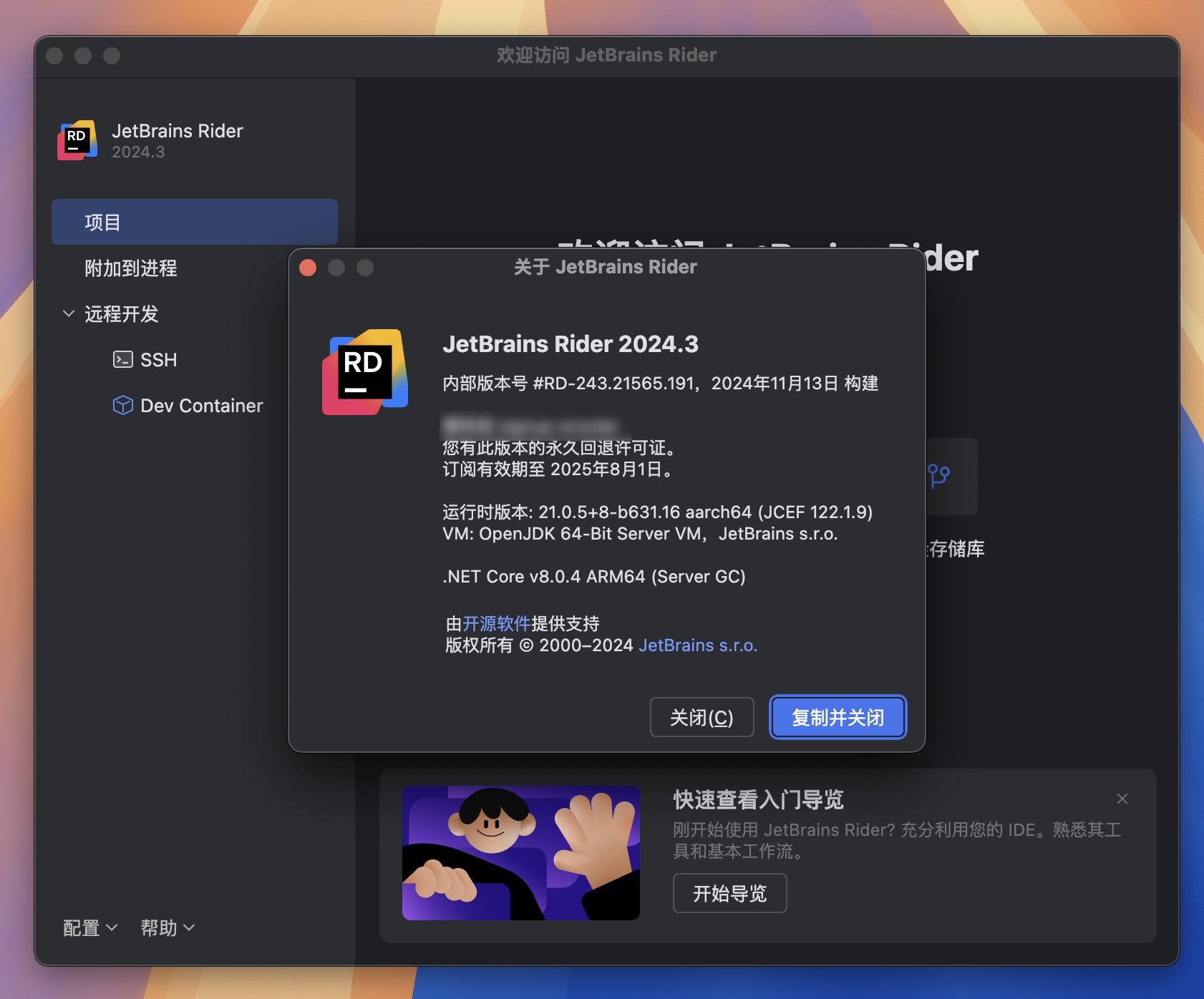Open the 配置 dropdown menu
1204x999 pixels.
click(90, 928)
